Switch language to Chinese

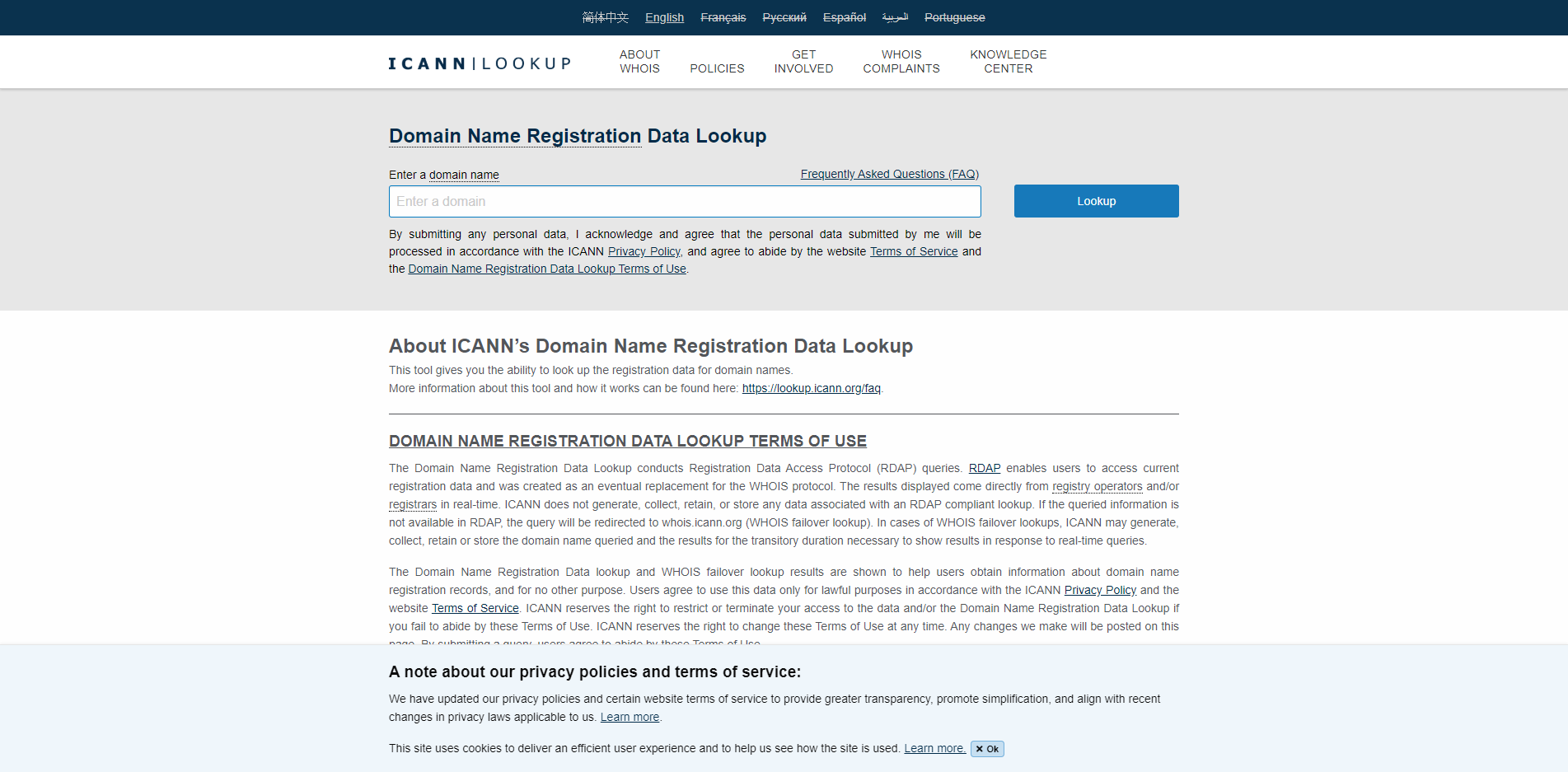click(x=605, y=17)
